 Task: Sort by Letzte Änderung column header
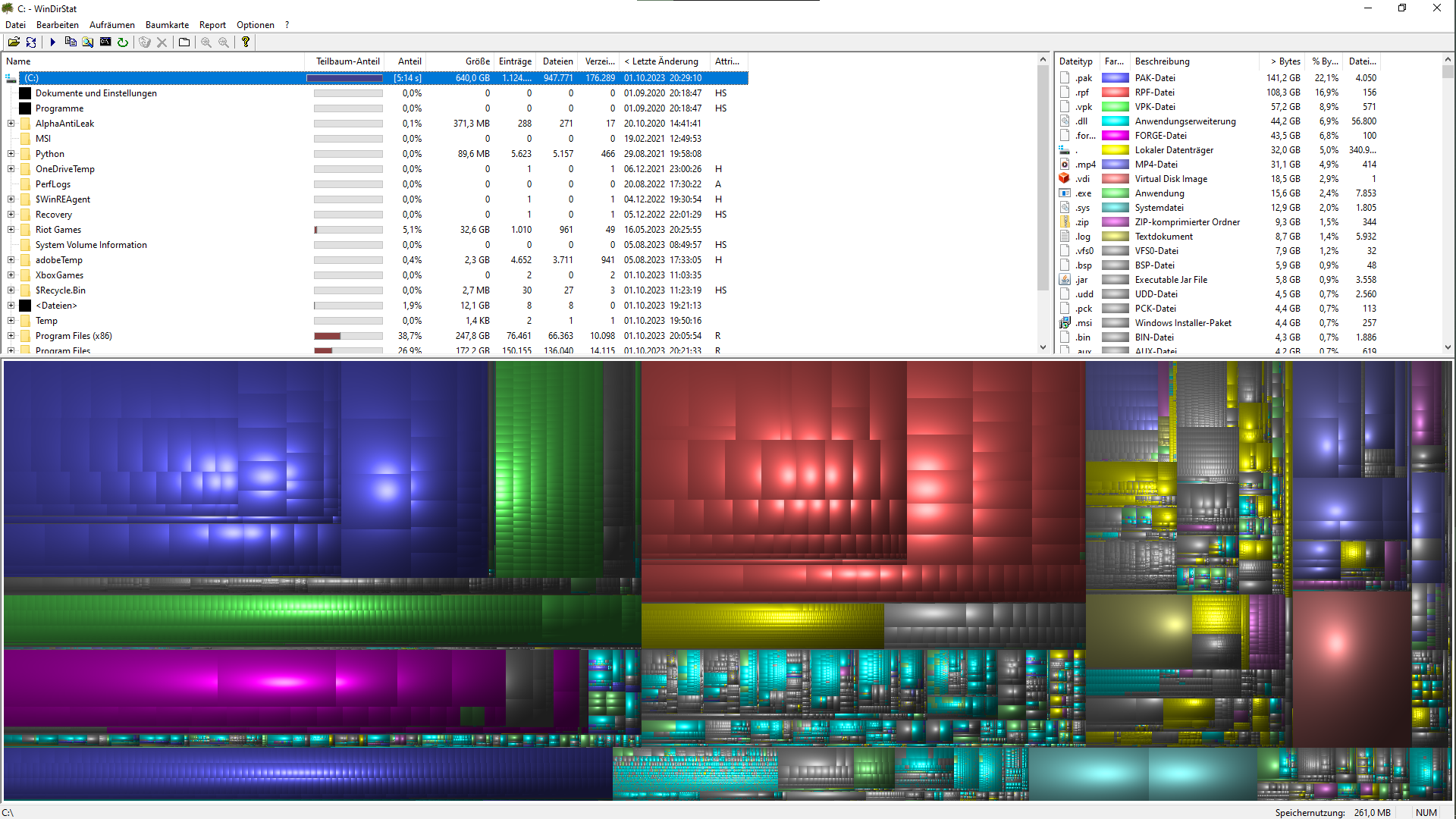click(x=661, y=61)
